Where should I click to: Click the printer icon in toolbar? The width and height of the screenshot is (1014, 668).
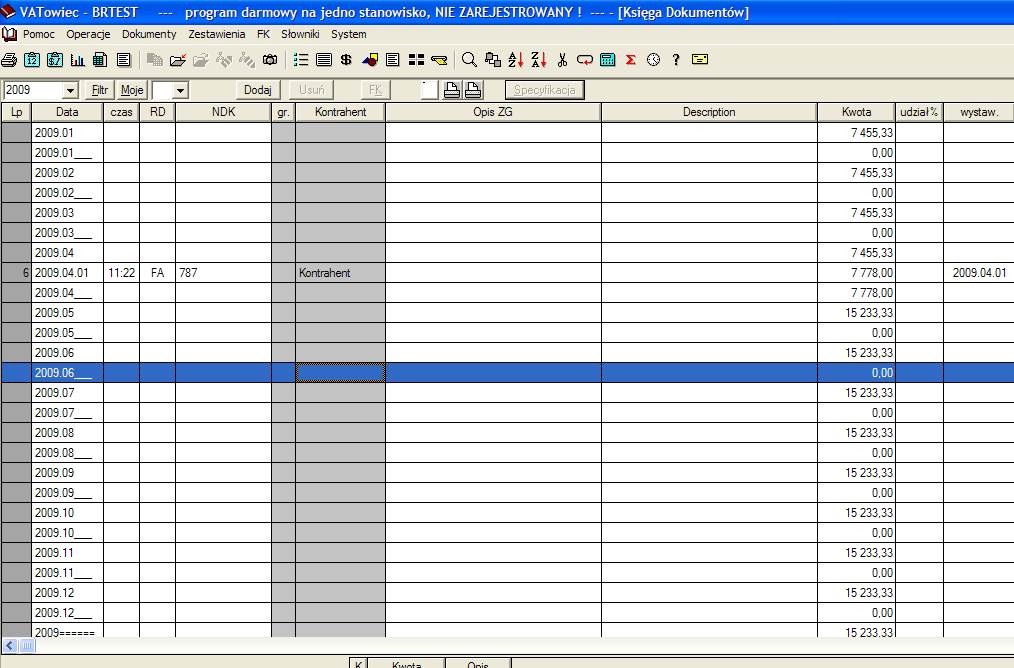tap(9, 60)
